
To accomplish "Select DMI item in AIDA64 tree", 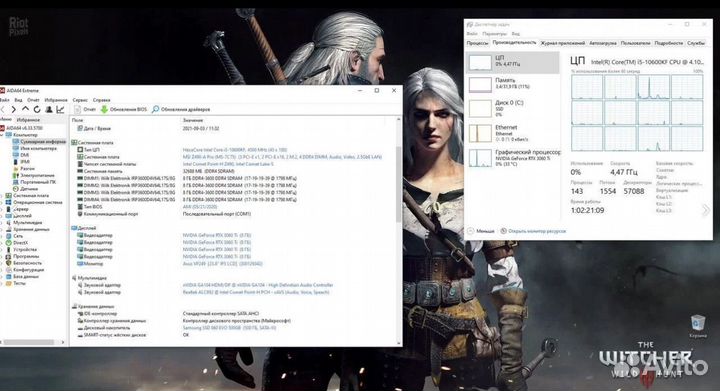I will (22, 155).
